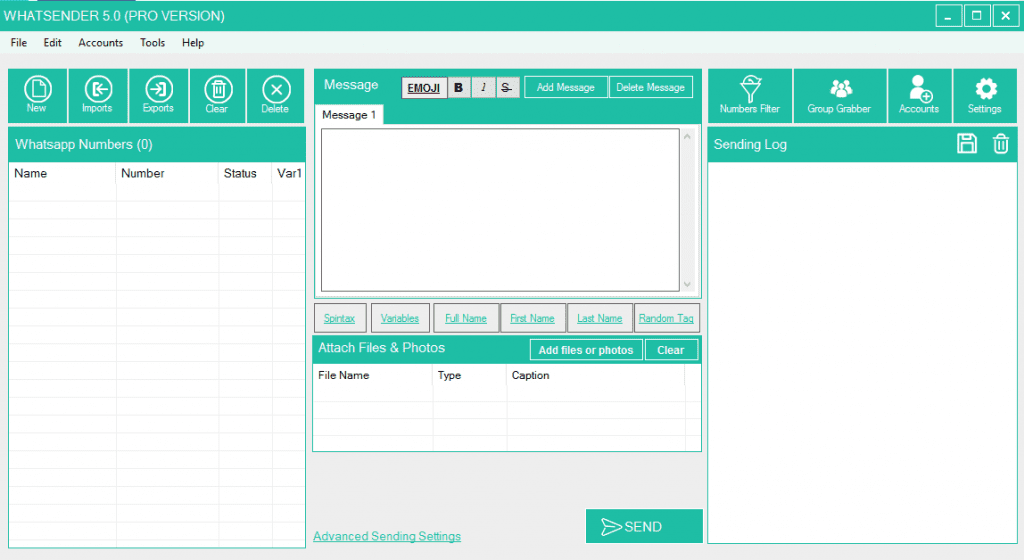Toggle italic text formatting
Image resolution: width=1024 pixels, height=560 pixels.
[483, 88]
